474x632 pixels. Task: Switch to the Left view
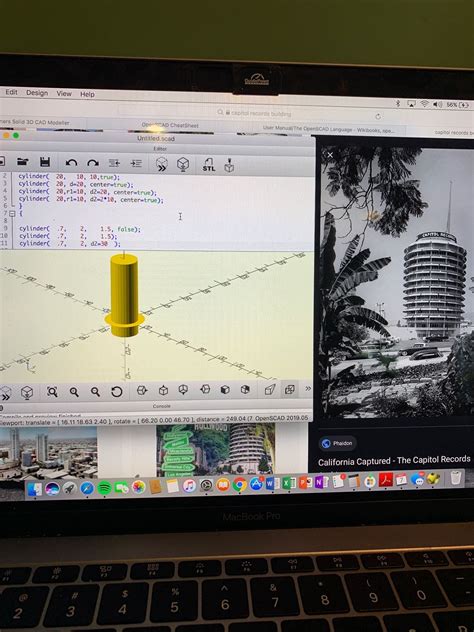coord(205,389)
